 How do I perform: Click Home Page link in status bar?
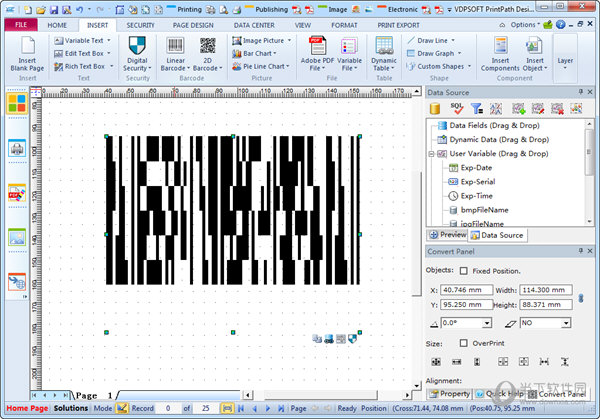[28, 408]
